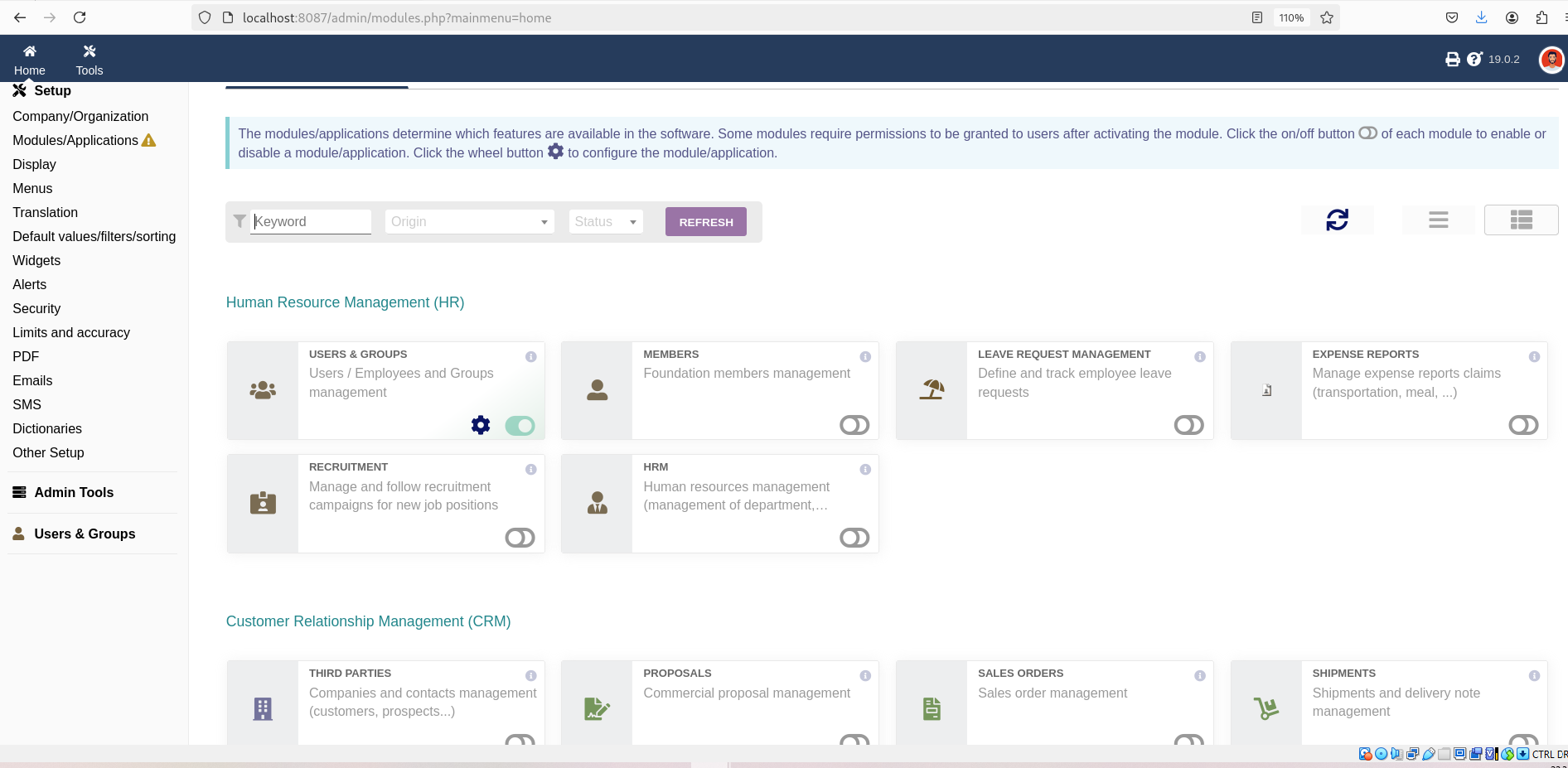Open Users & Groups module settings gear
This screenshot has width=1568, height=768.
(481, 425)
